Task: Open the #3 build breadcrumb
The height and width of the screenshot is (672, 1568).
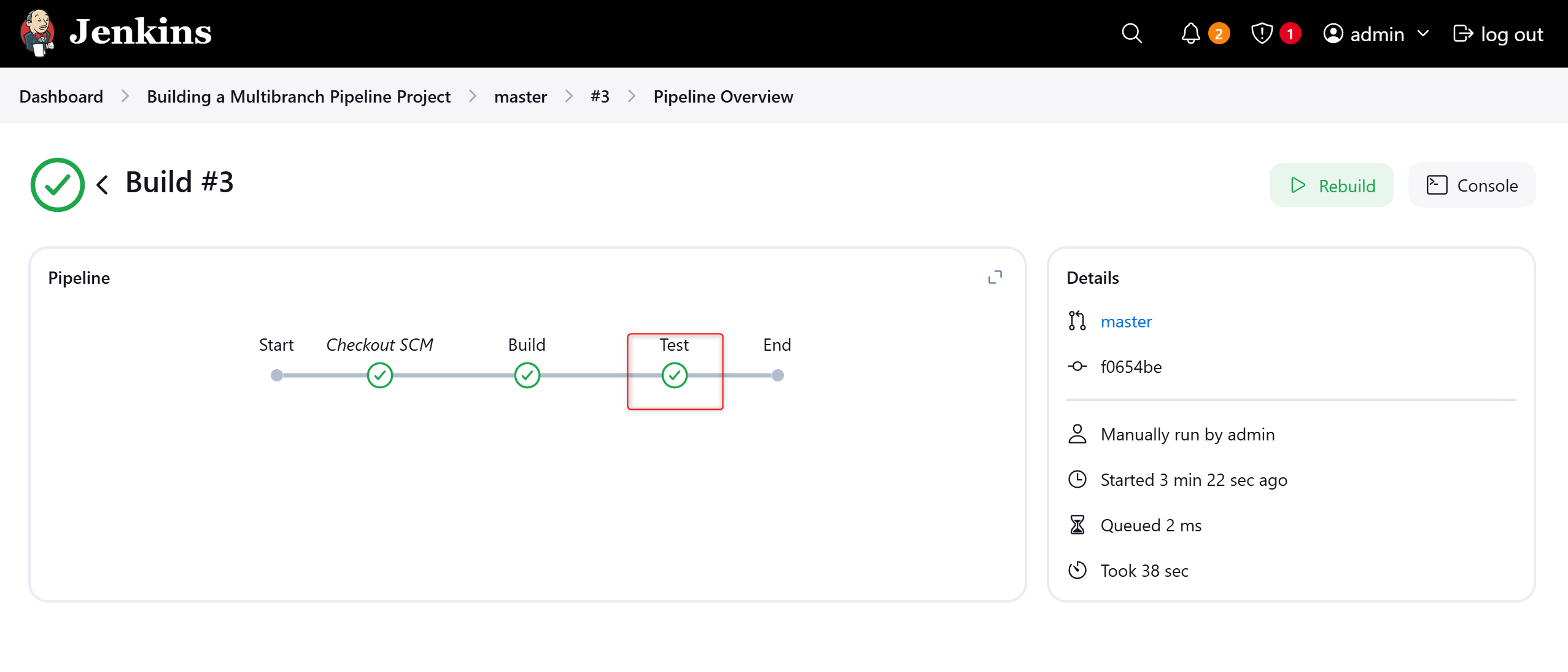Action: click(x=600, y=96)
